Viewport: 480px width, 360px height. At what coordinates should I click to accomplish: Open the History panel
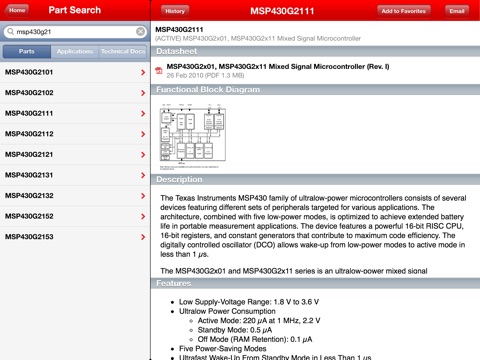[175, 11]
